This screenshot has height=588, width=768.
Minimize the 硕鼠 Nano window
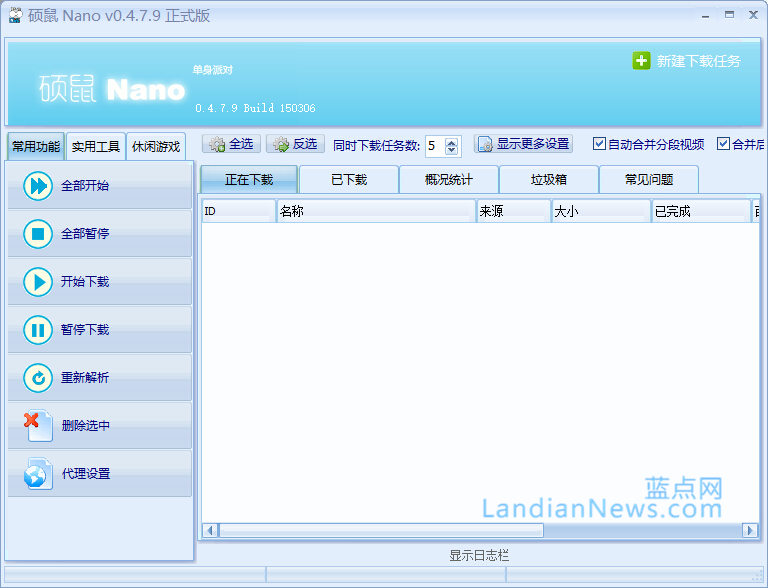705,16
